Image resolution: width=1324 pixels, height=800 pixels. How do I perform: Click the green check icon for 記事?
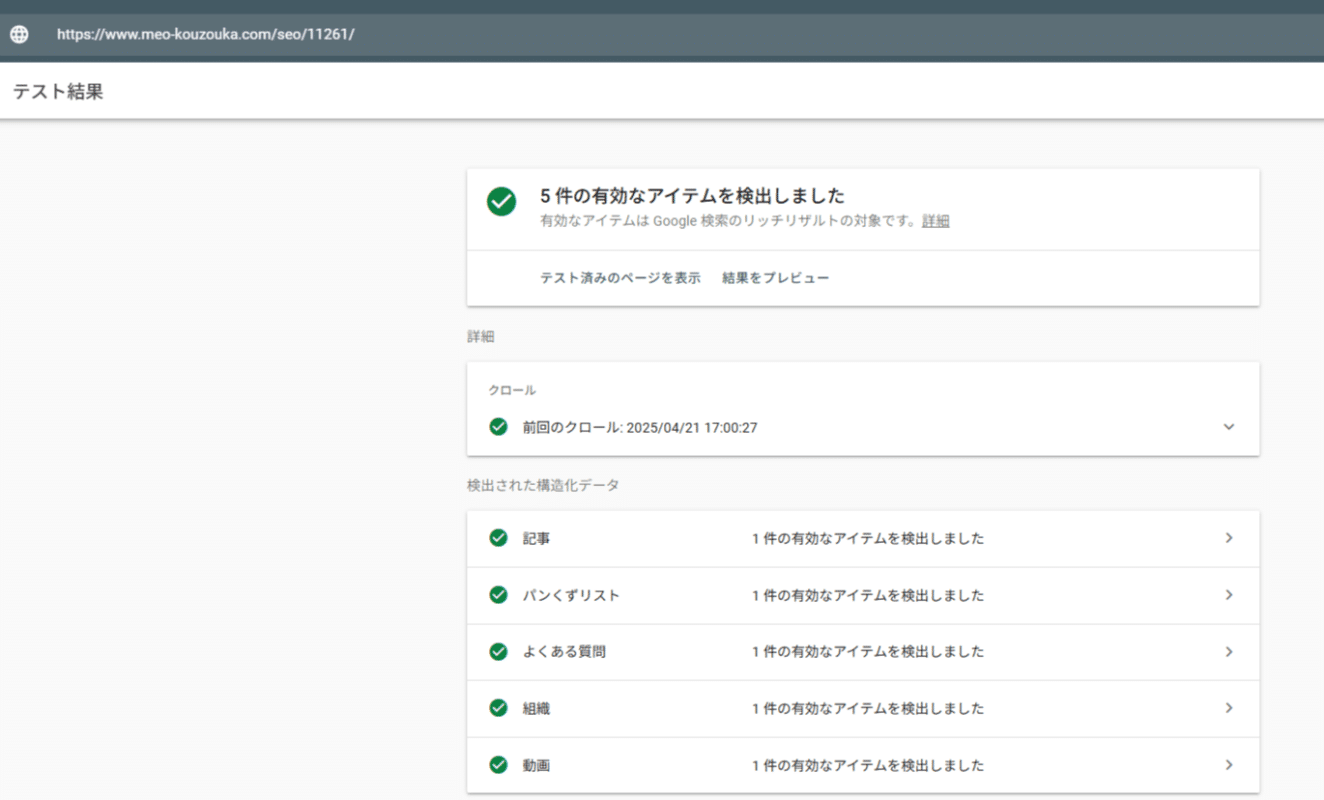click(x=498, y=538)
